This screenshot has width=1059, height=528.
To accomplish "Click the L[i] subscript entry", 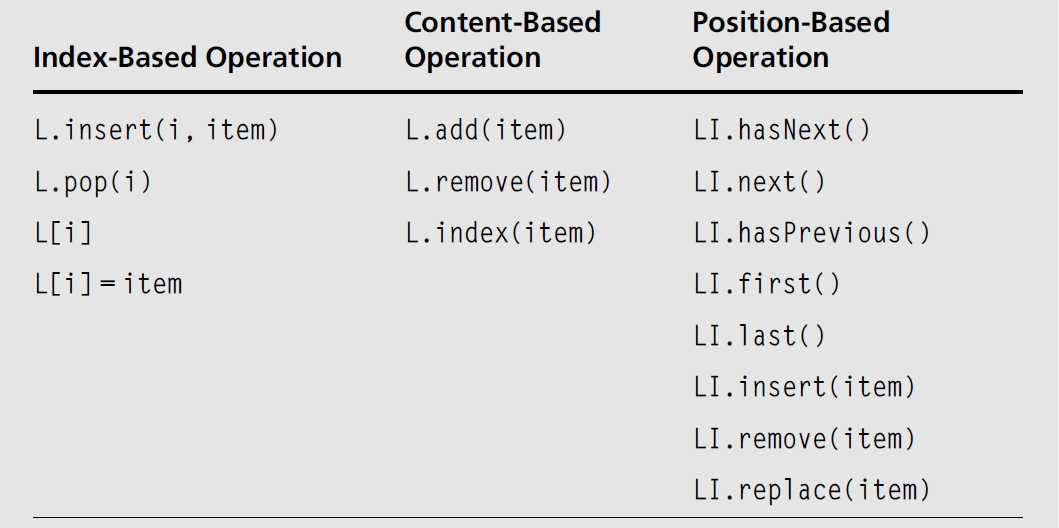I will coord(63,233).
